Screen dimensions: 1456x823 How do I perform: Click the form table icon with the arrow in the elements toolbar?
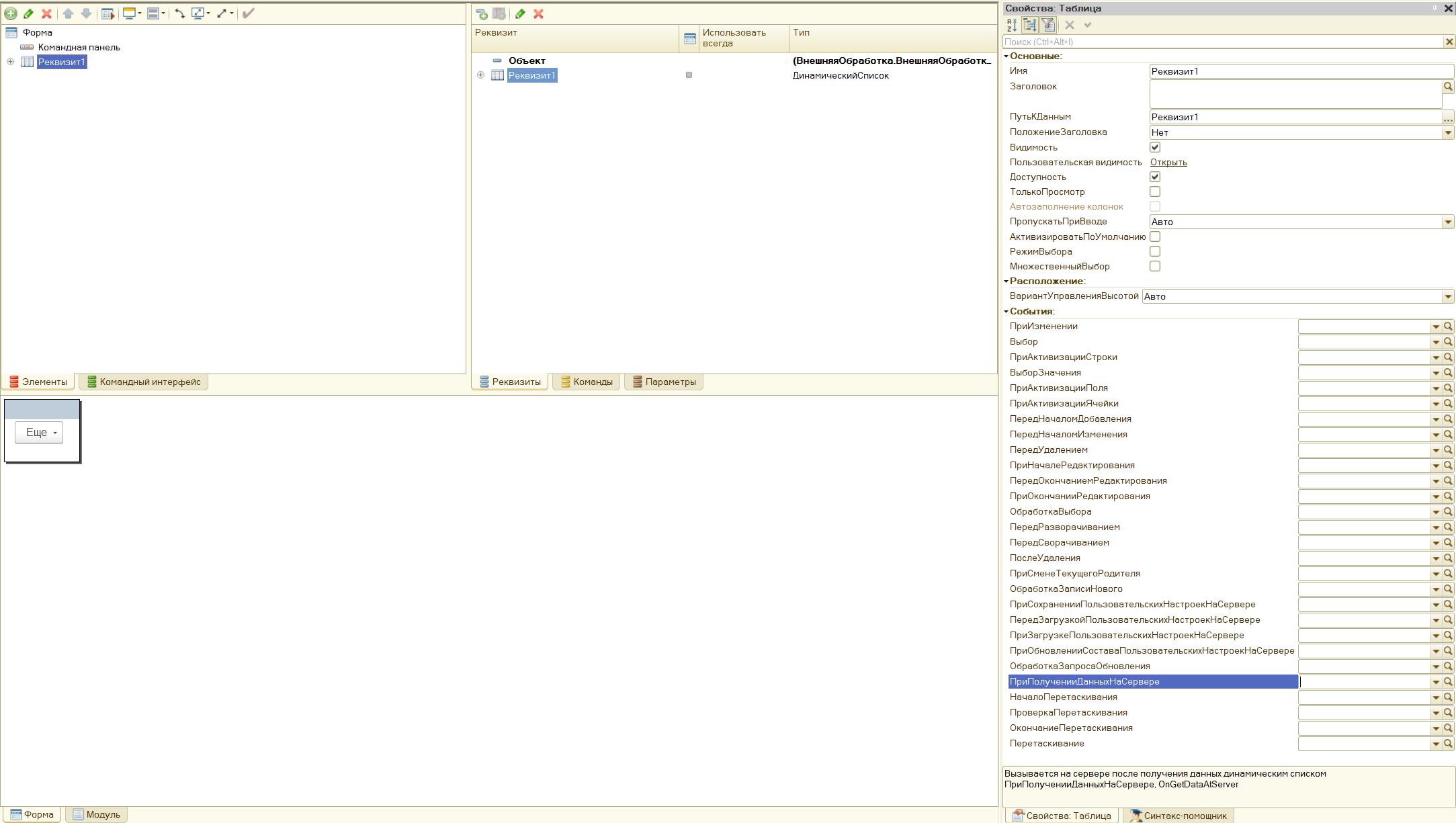pos(108,13)
